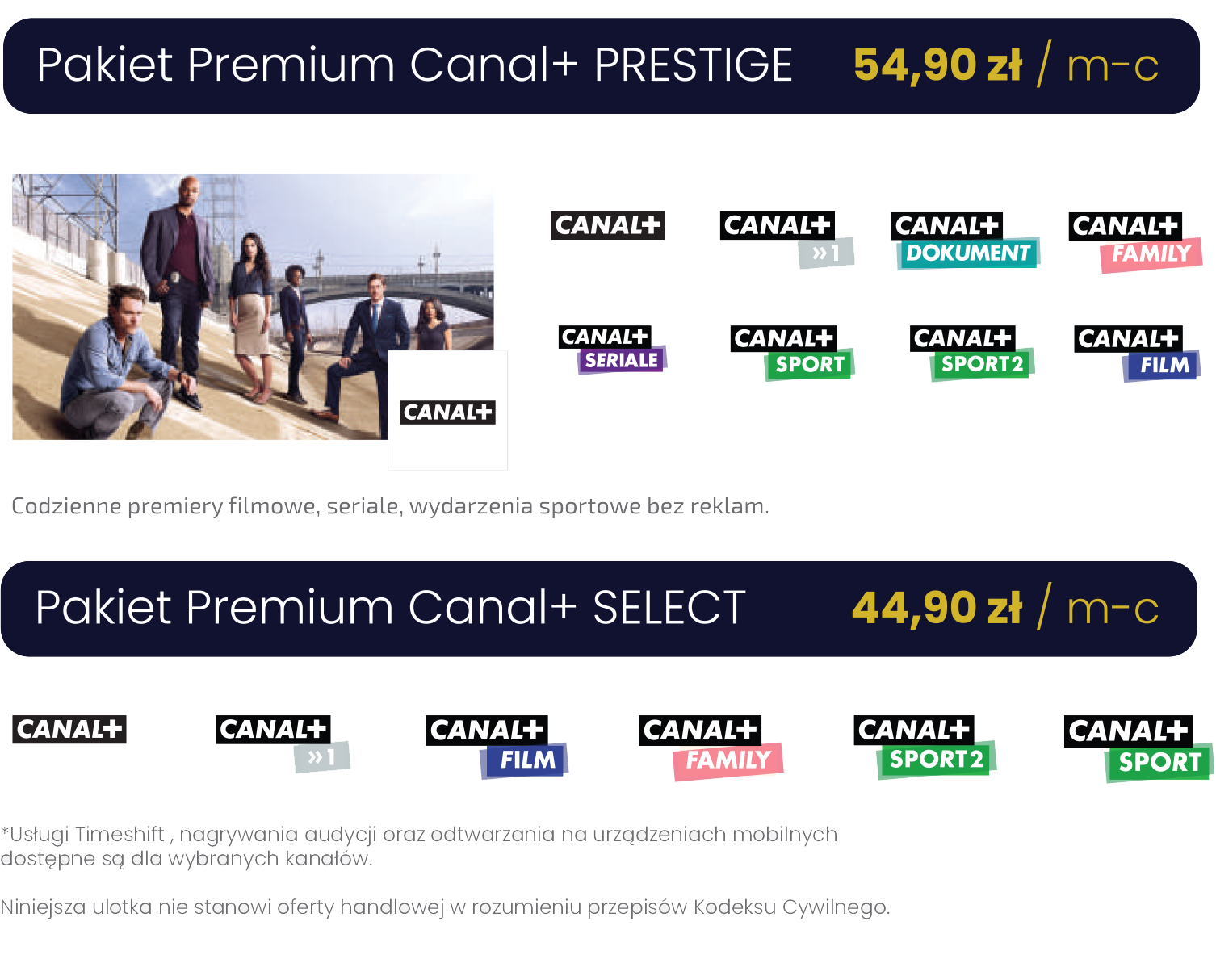Select the CANAL+ SPORT logo in Select row
1216x980 pixels.
1139,748
